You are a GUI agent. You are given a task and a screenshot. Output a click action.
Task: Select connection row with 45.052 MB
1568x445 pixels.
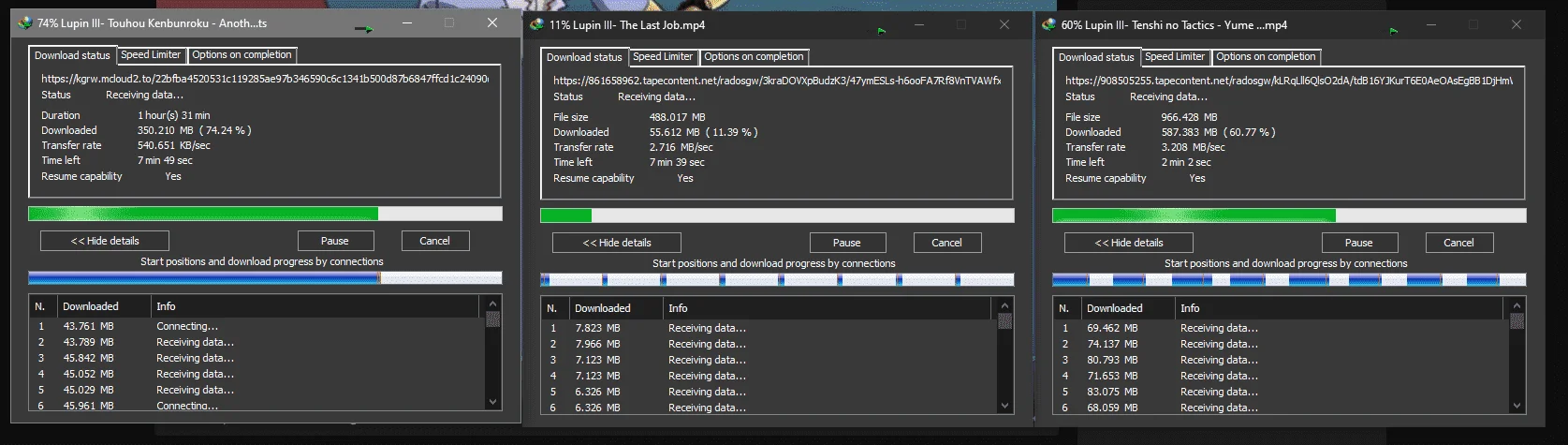tap(257, 374)
